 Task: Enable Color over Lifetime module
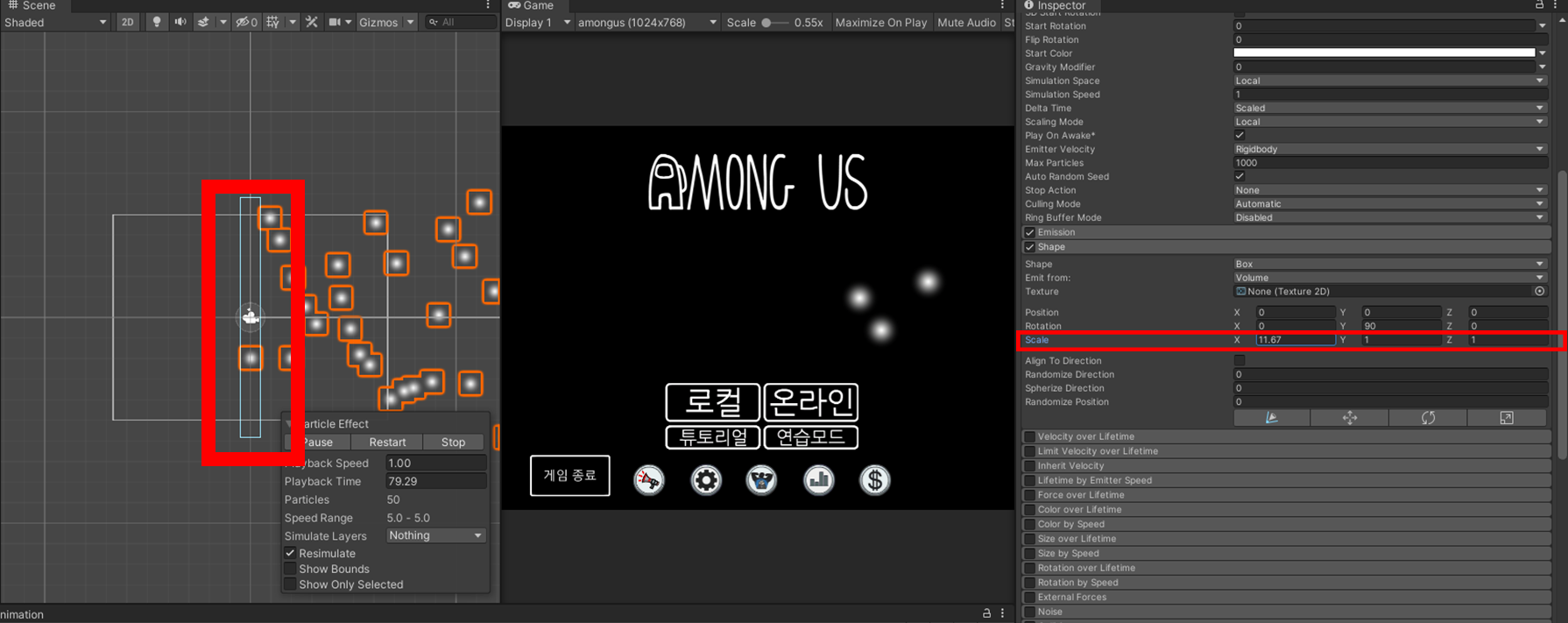[1029, 509]
